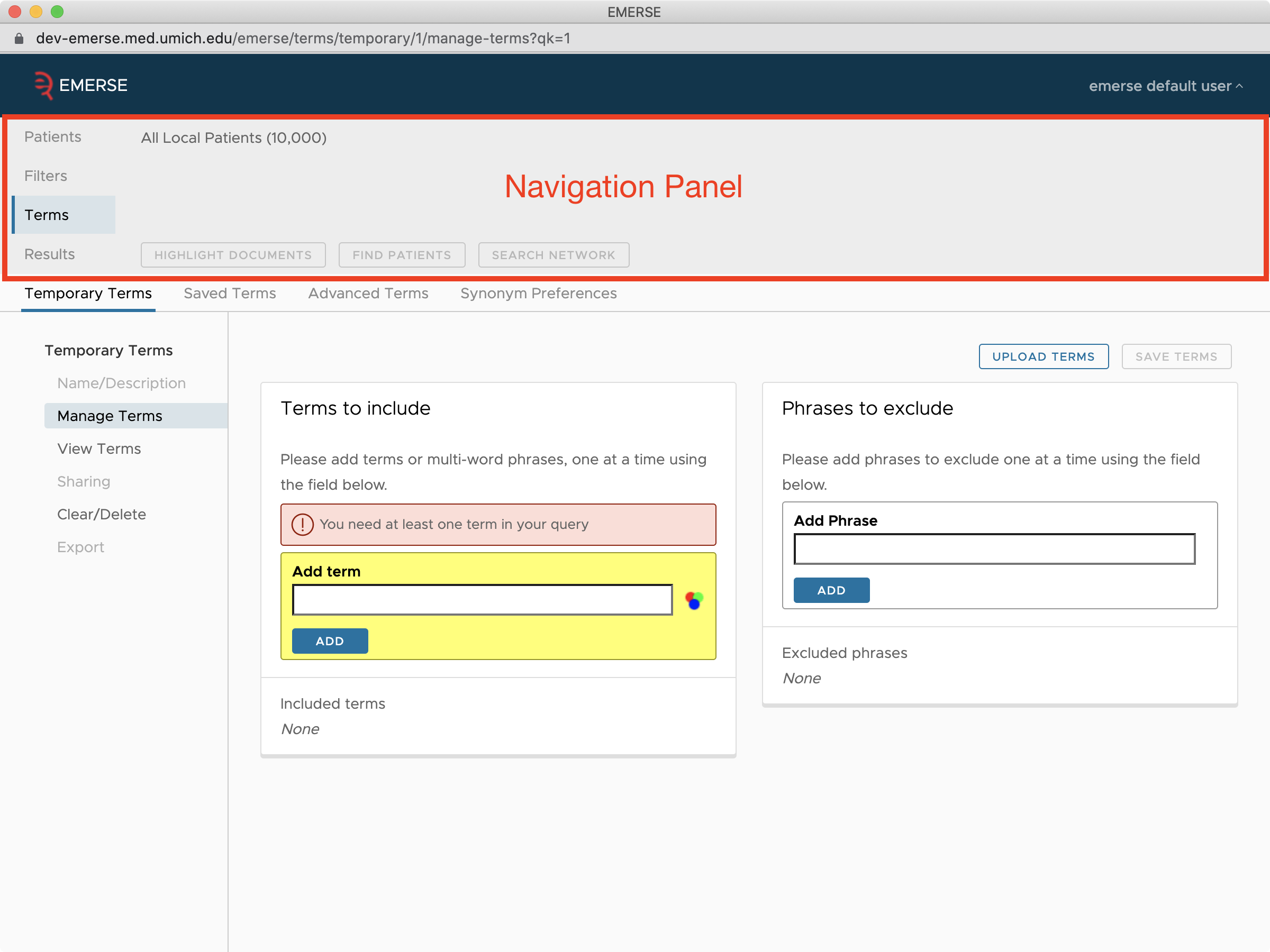The height and width of the screenshot is (952, 1270).
Task: Click 'Phrases to exclude' heading
Action: (x=867, y=408)
